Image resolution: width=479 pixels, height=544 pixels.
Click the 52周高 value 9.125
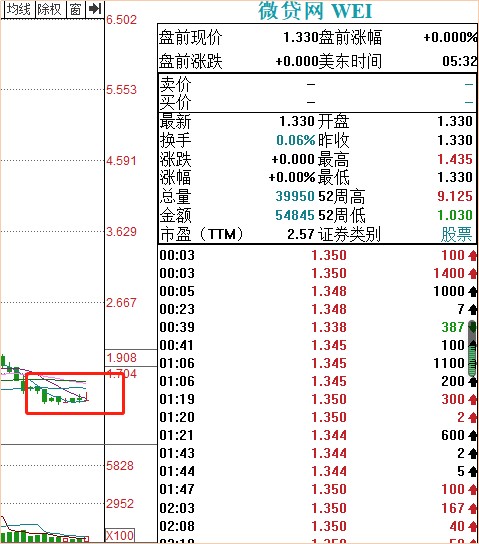pyautogui.click(x=455, y=197)
